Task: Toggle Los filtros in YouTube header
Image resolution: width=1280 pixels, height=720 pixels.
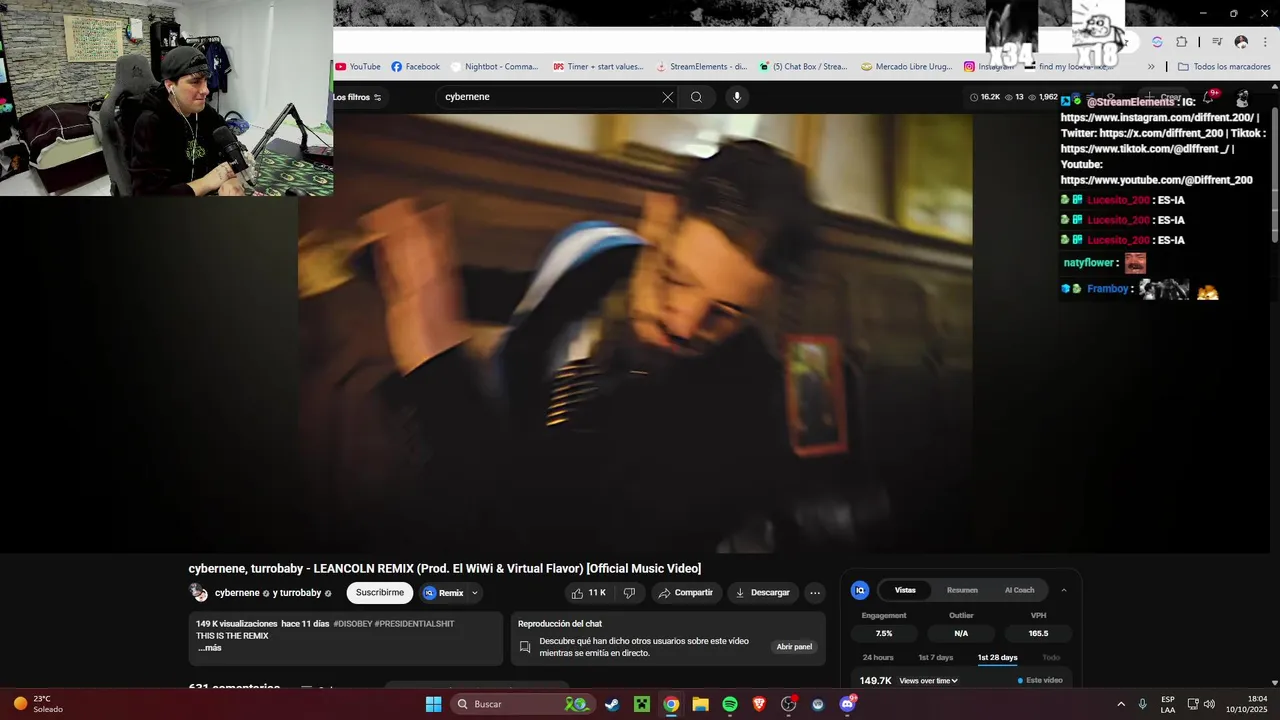Action: tap(358, 97)
